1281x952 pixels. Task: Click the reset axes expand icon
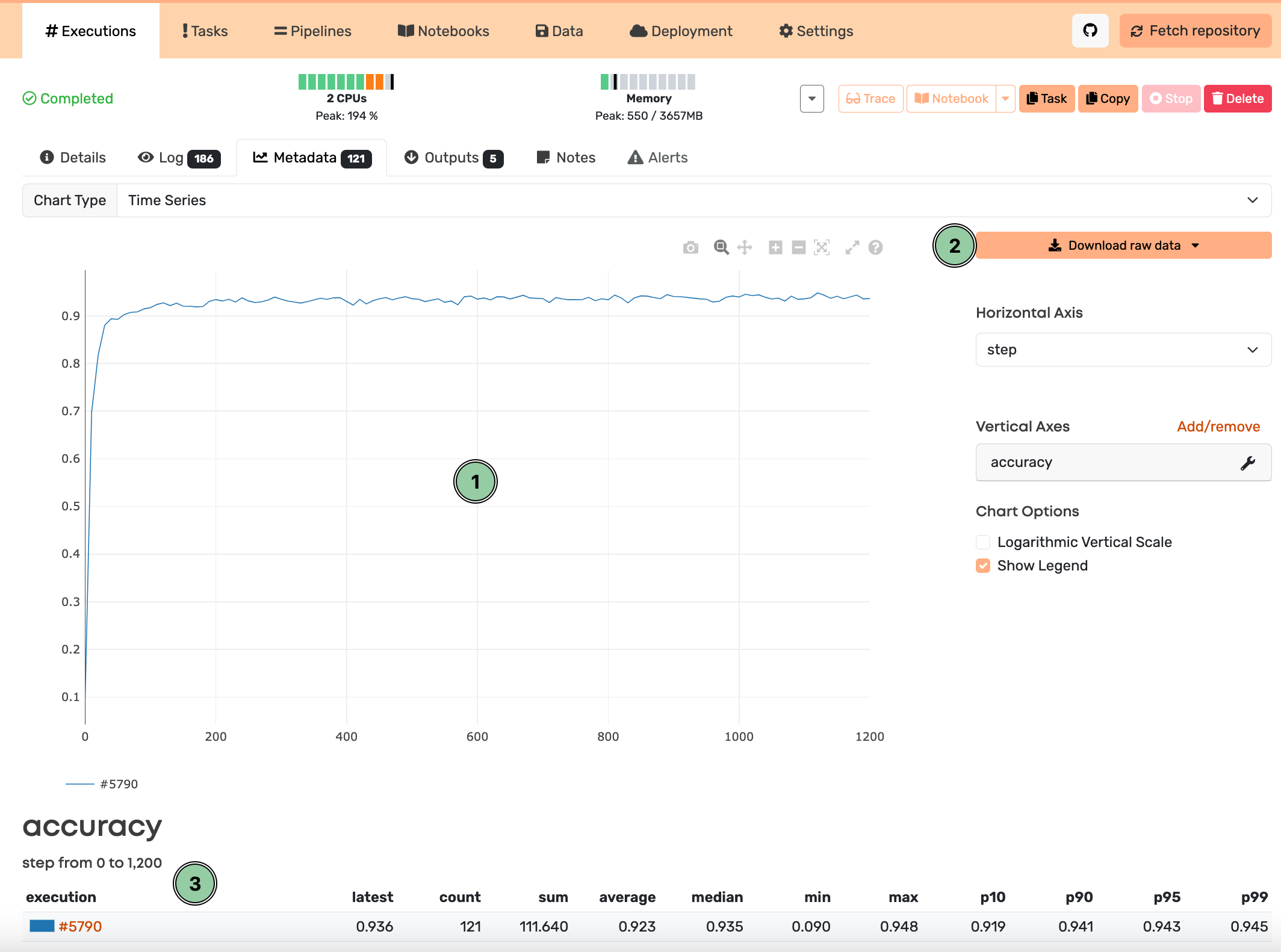click(852, 247)
